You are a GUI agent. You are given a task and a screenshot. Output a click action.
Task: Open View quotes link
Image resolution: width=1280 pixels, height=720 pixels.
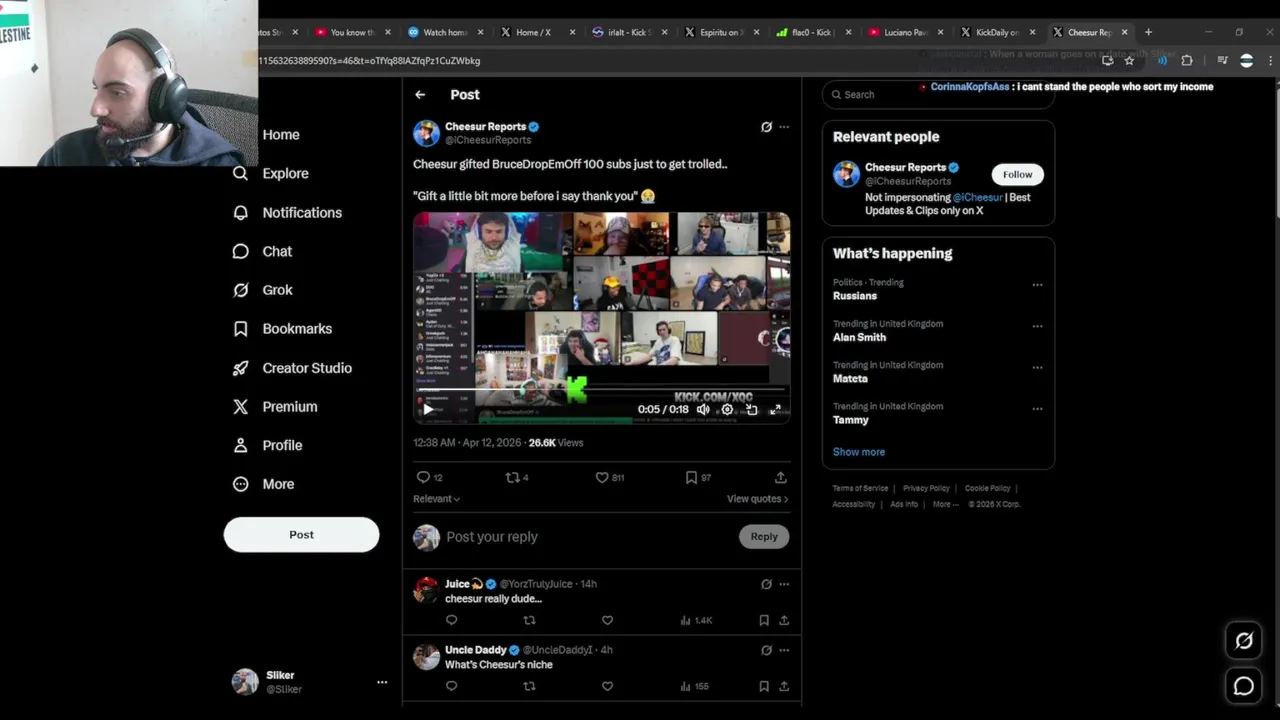[757, 499]
